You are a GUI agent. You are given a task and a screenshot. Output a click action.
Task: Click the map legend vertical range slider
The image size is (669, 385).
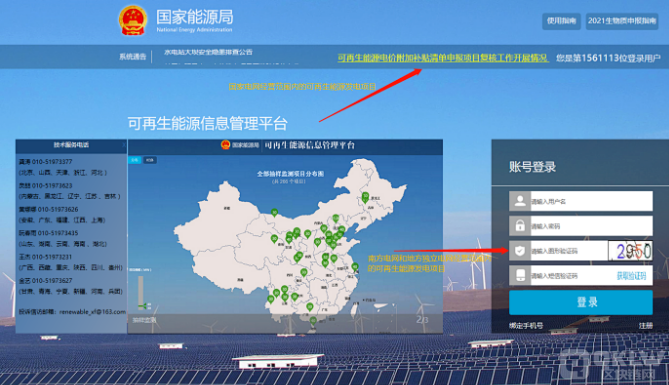coord(141,292)
